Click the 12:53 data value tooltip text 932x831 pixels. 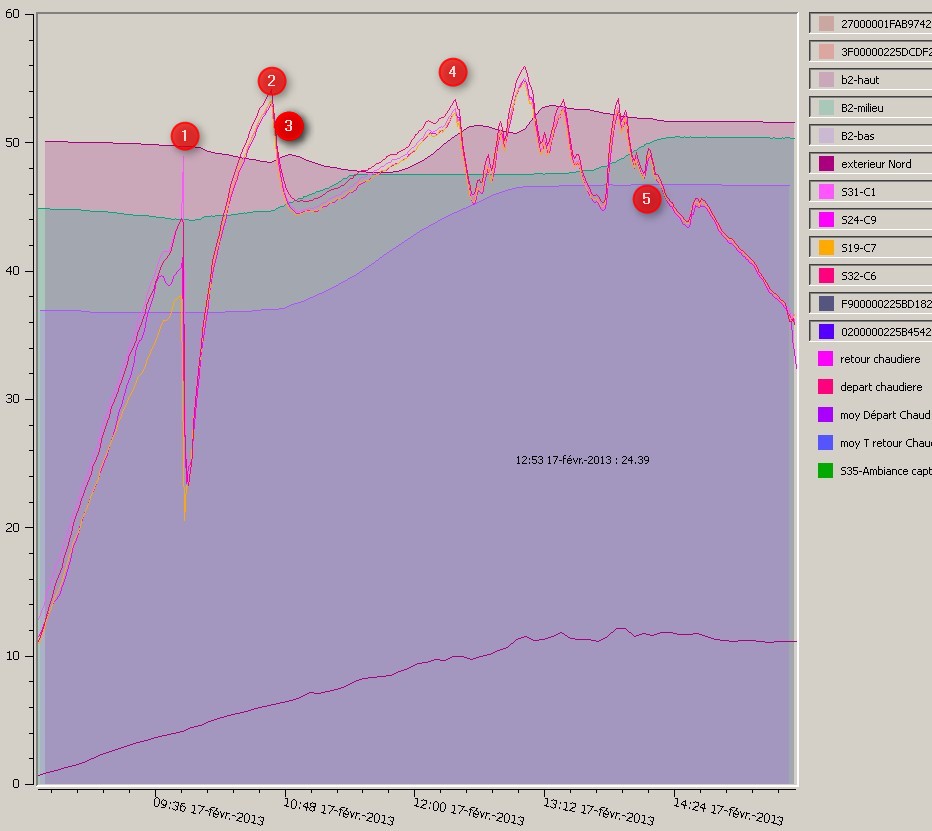coord(582,460)
